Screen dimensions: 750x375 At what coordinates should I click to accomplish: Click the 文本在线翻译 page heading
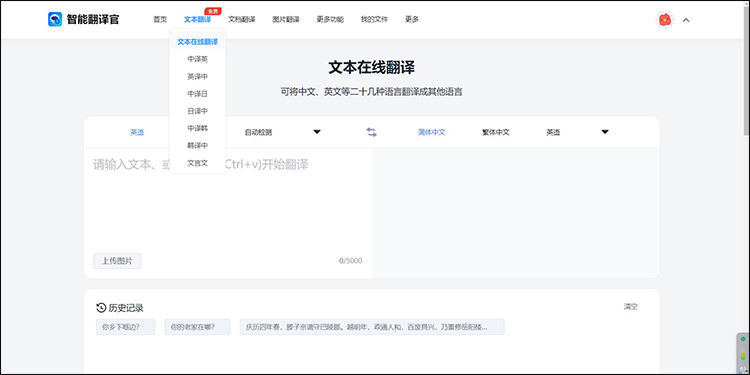(372, 67)
